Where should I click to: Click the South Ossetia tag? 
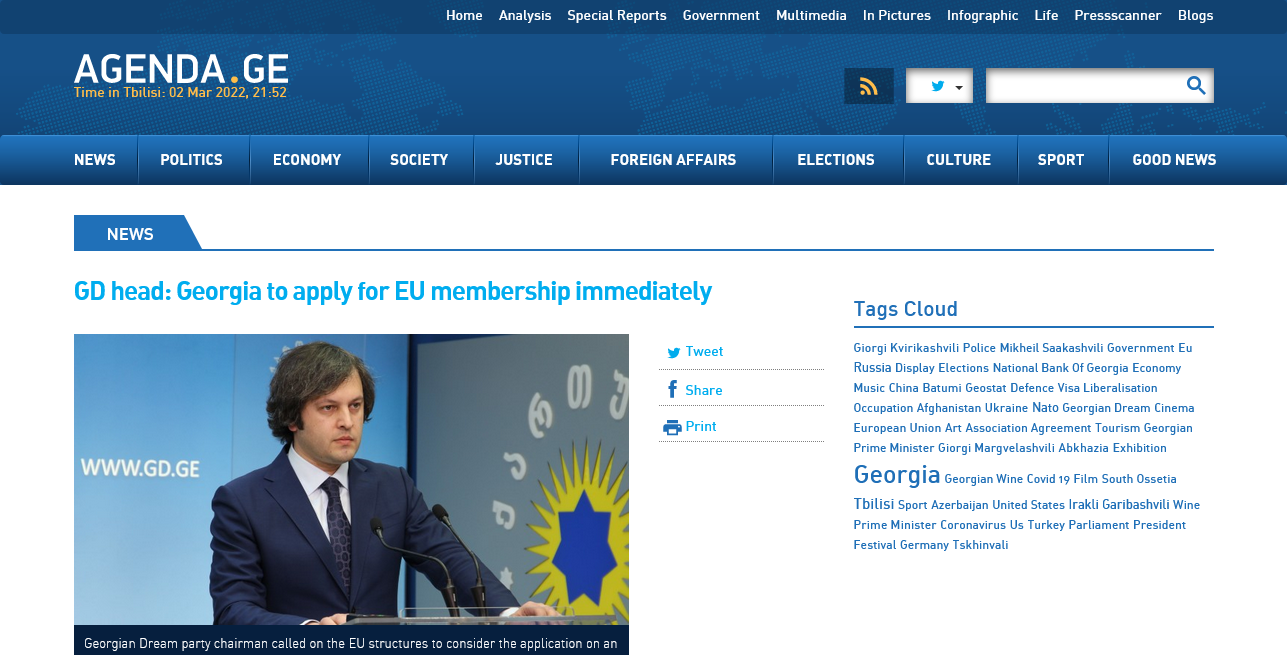(x=1139, y=480)
